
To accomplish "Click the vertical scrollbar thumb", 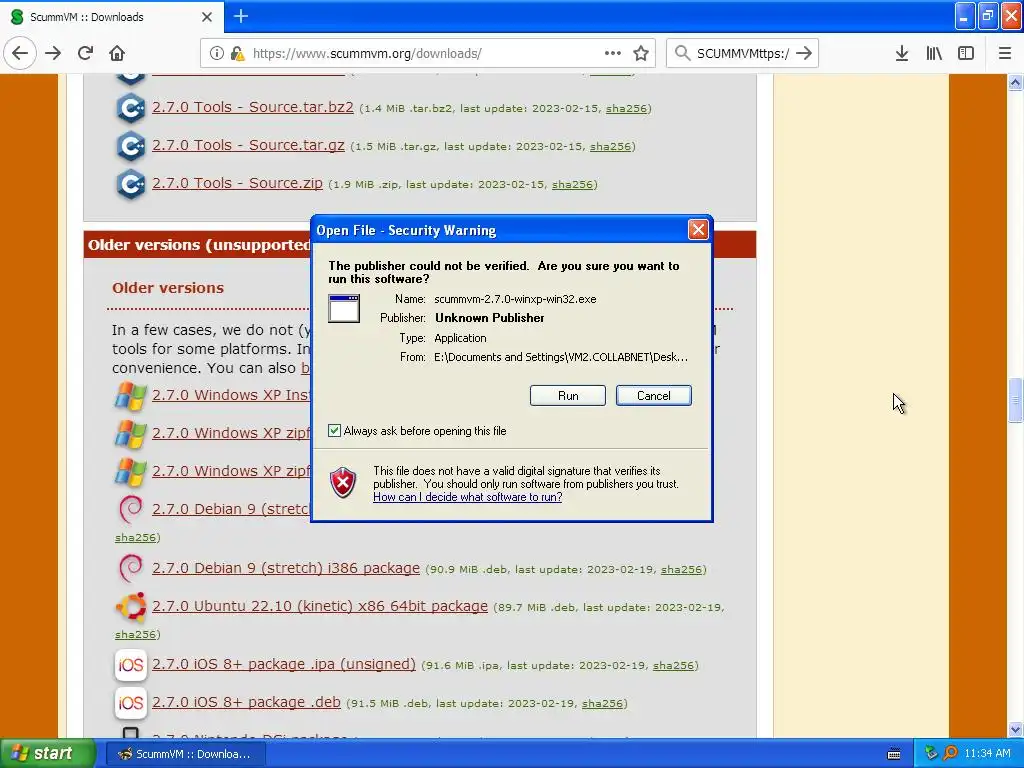I will point(1016,400).
